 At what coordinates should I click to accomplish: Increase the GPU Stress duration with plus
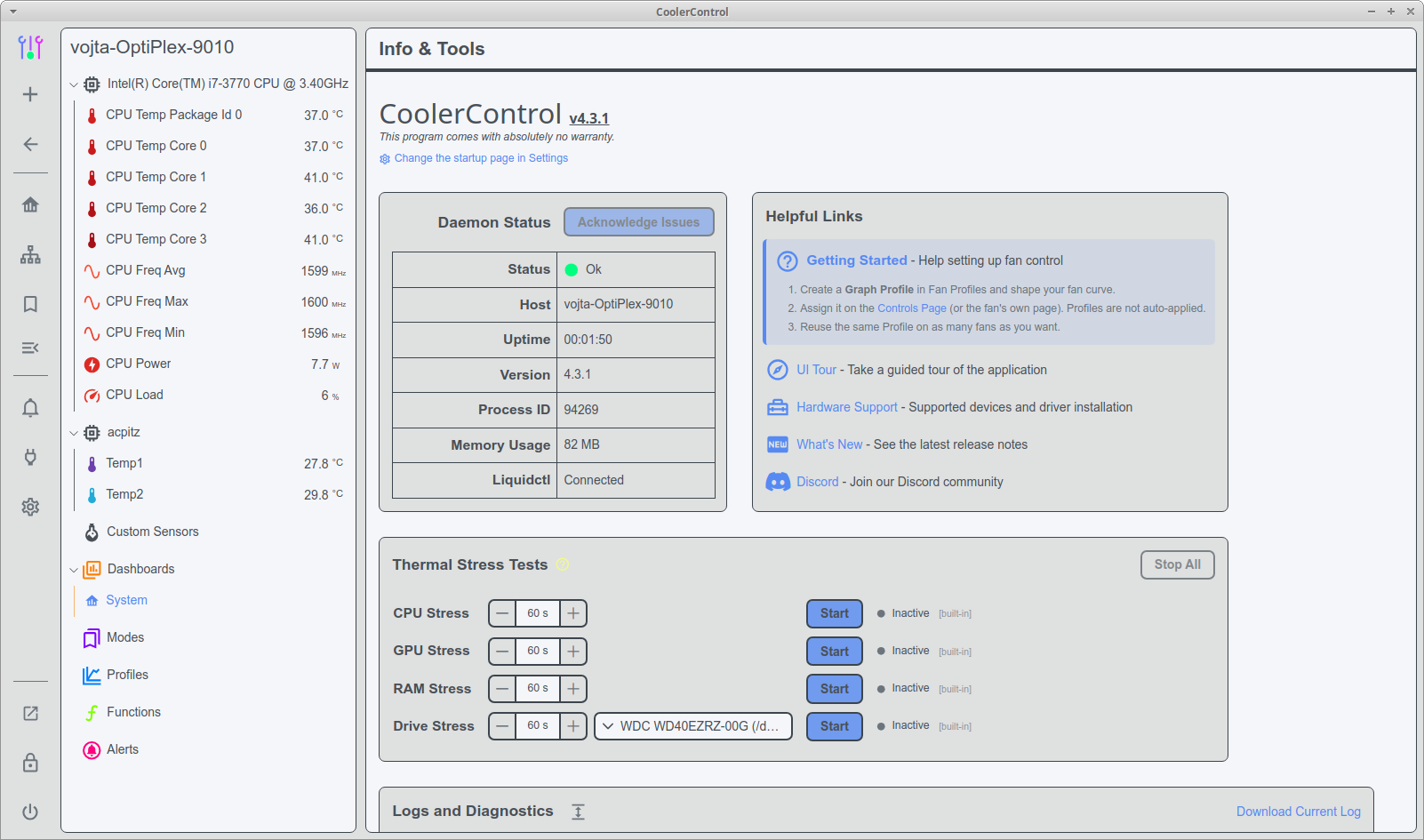(573, 652)
